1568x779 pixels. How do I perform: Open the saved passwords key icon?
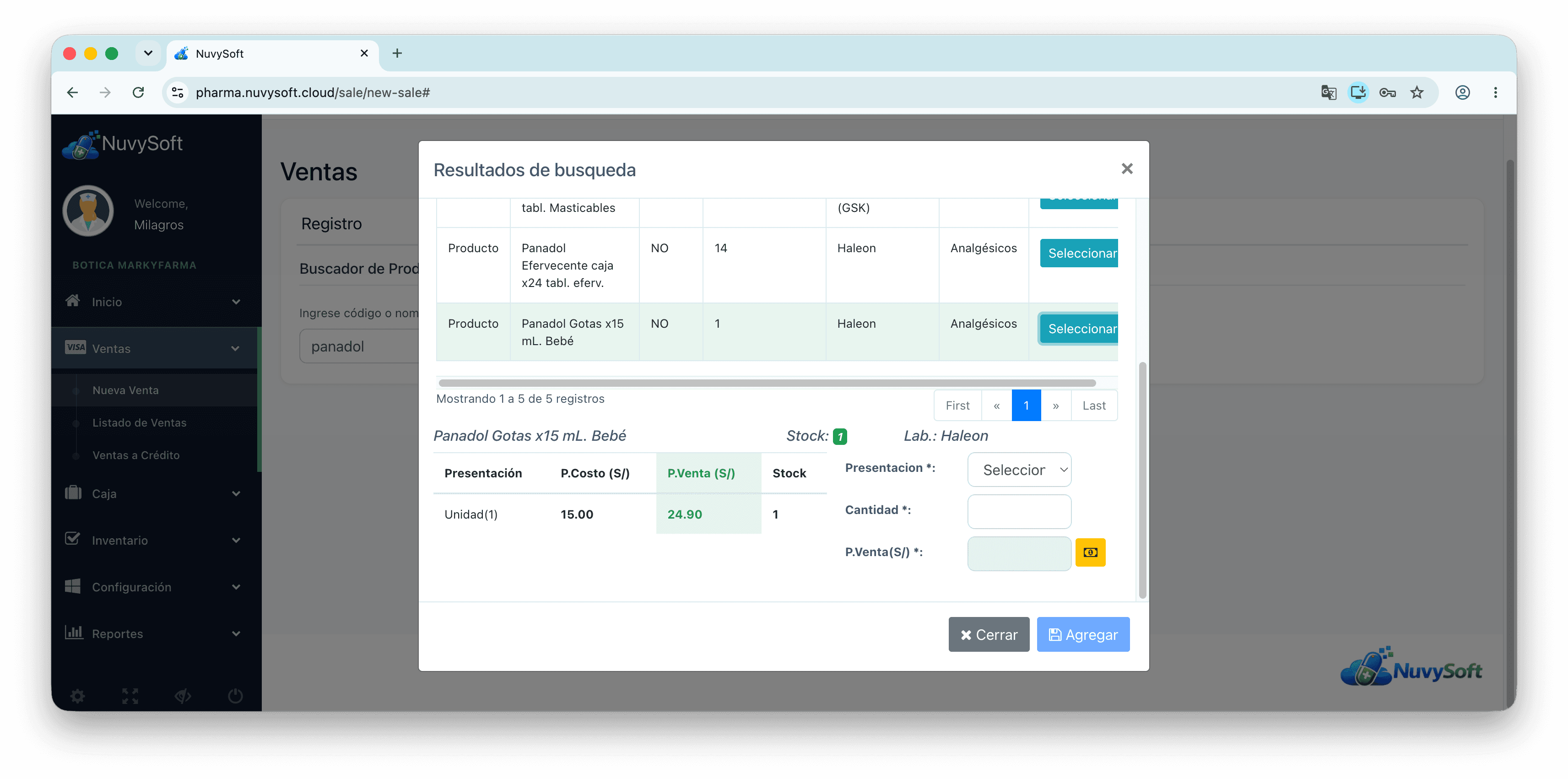click(x=1387, y=92)
